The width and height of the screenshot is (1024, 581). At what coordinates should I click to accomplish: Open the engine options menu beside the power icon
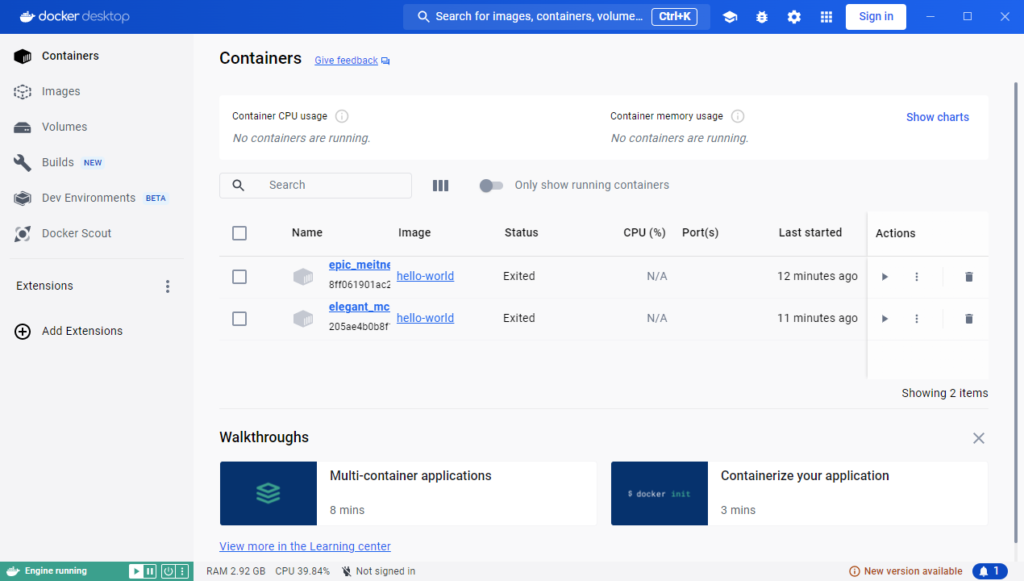coord(183,571)
